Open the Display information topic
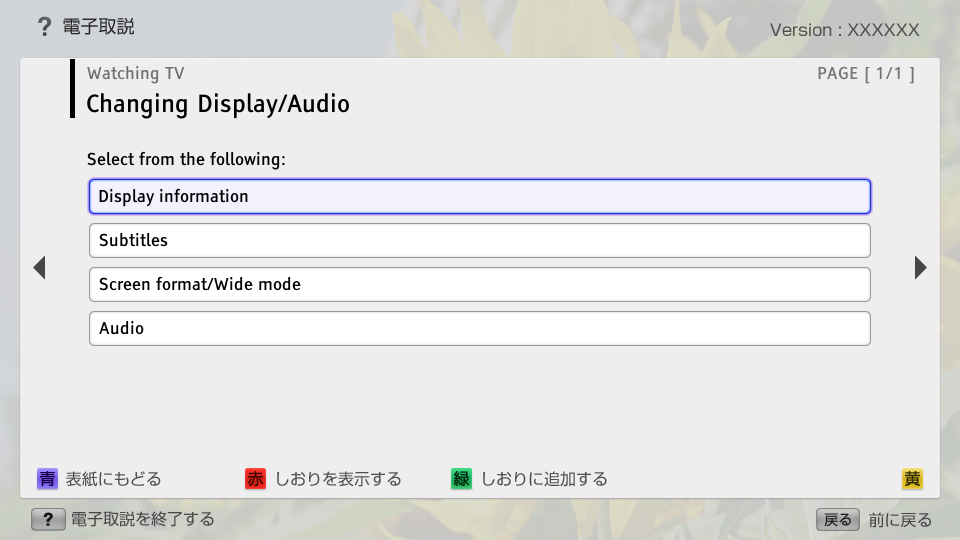This screenshot has height=540, width=960. click(480, 196)
